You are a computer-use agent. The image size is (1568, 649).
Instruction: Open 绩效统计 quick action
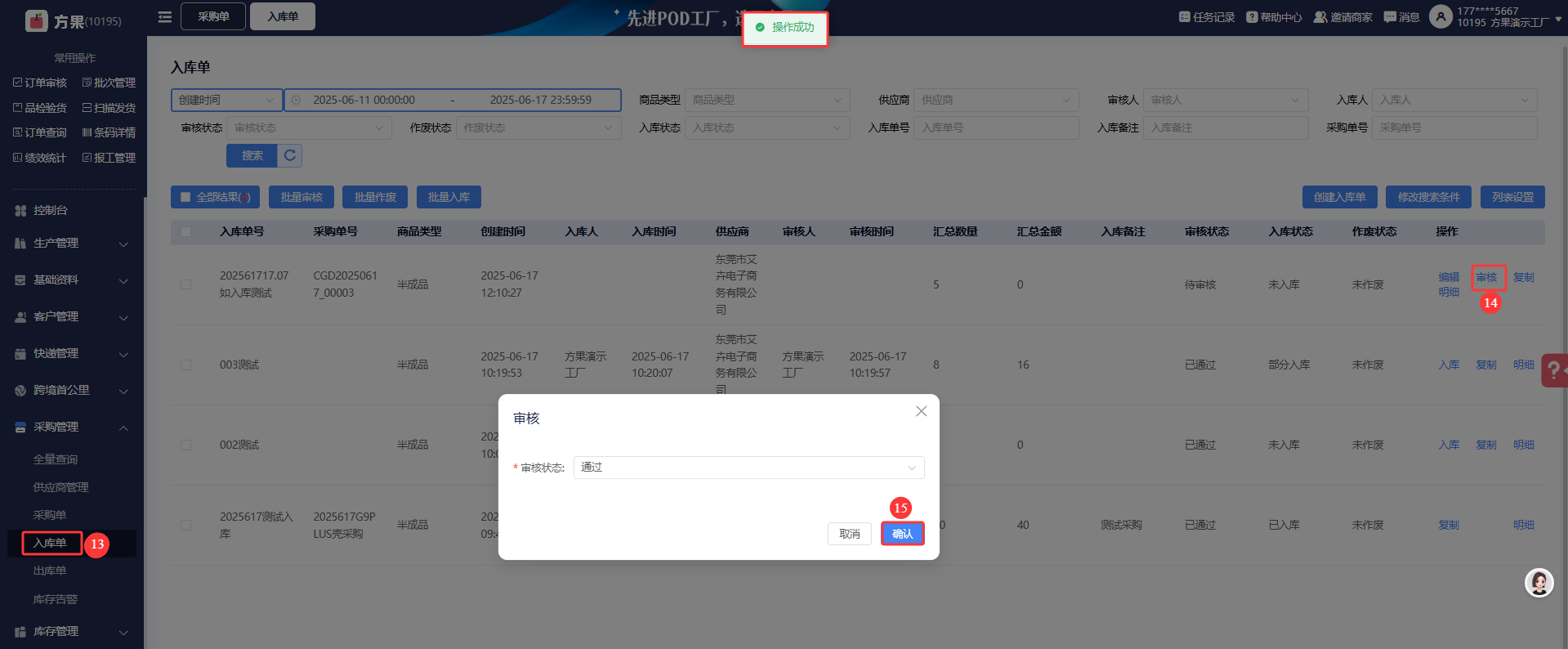click(40, 158)
